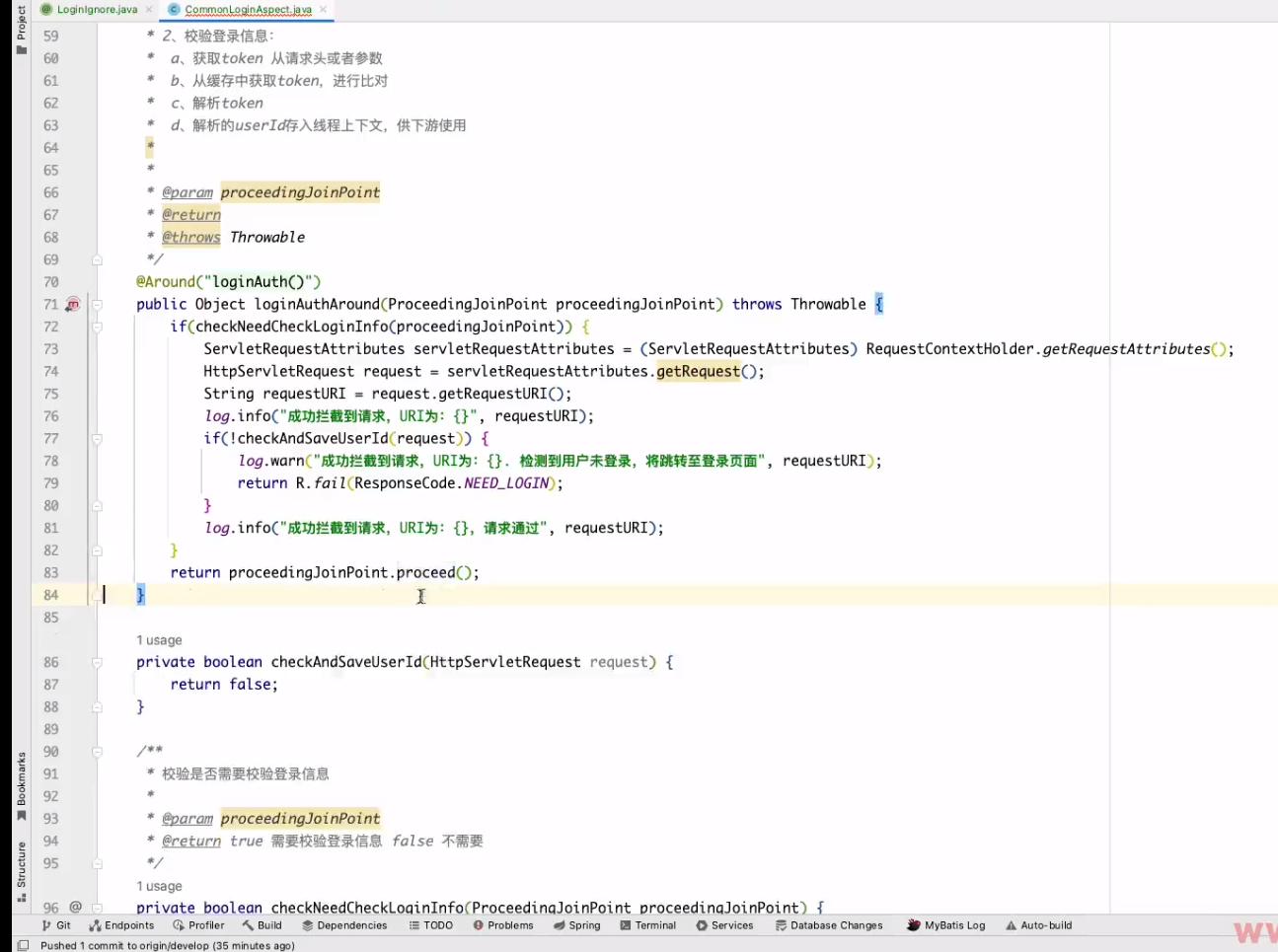Click ResponseCode on line 79
The height and width of the screenshot is (952, 1278).
[x=405, y=483]
